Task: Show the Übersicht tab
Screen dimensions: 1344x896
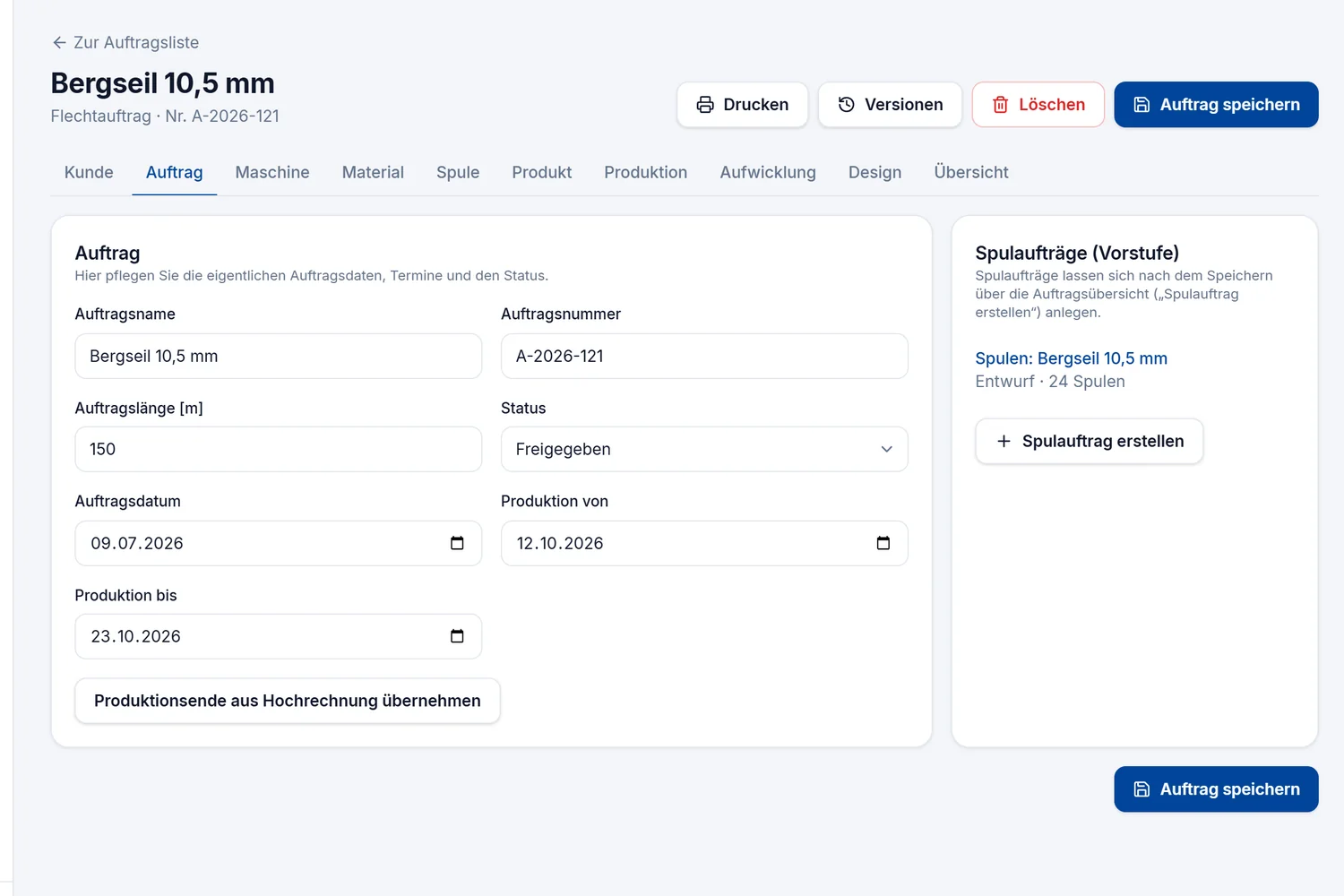Action: (x=971, y=172)
